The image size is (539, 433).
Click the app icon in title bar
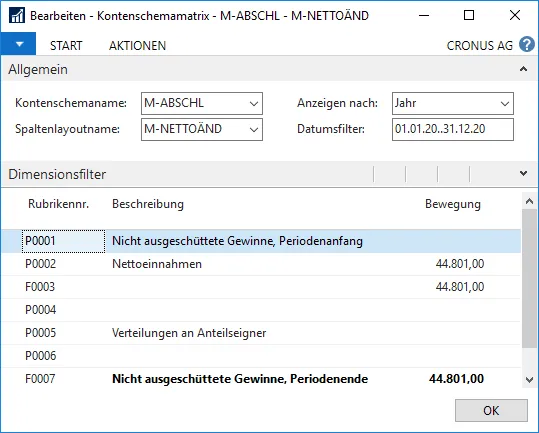tap(17, 15)
